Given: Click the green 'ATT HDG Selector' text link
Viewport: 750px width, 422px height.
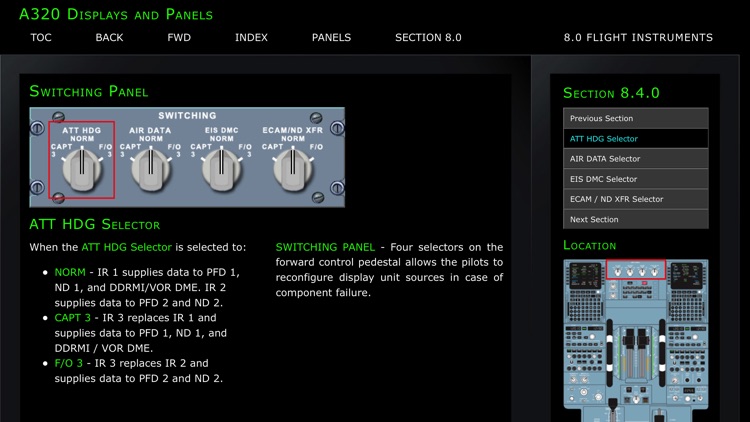Looking at the screenshot, I should [x=126, y=247].
